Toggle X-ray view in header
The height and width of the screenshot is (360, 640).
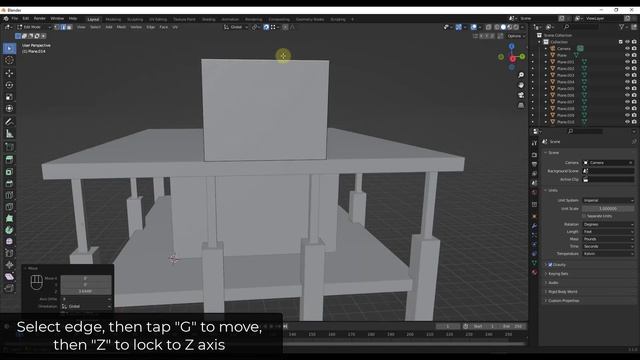[x=488, y=27]
